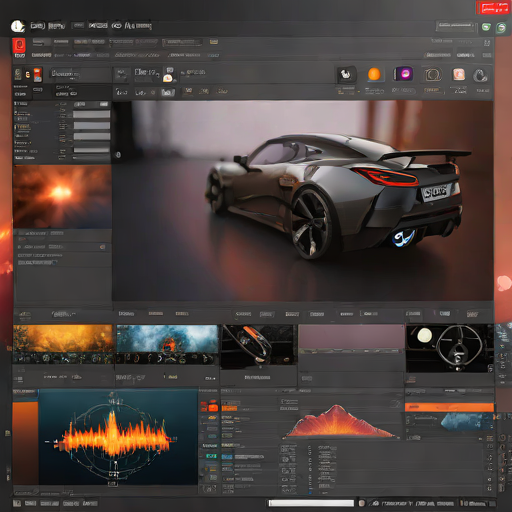Toggle the highlighted button below the toolbar

point(168,92)
